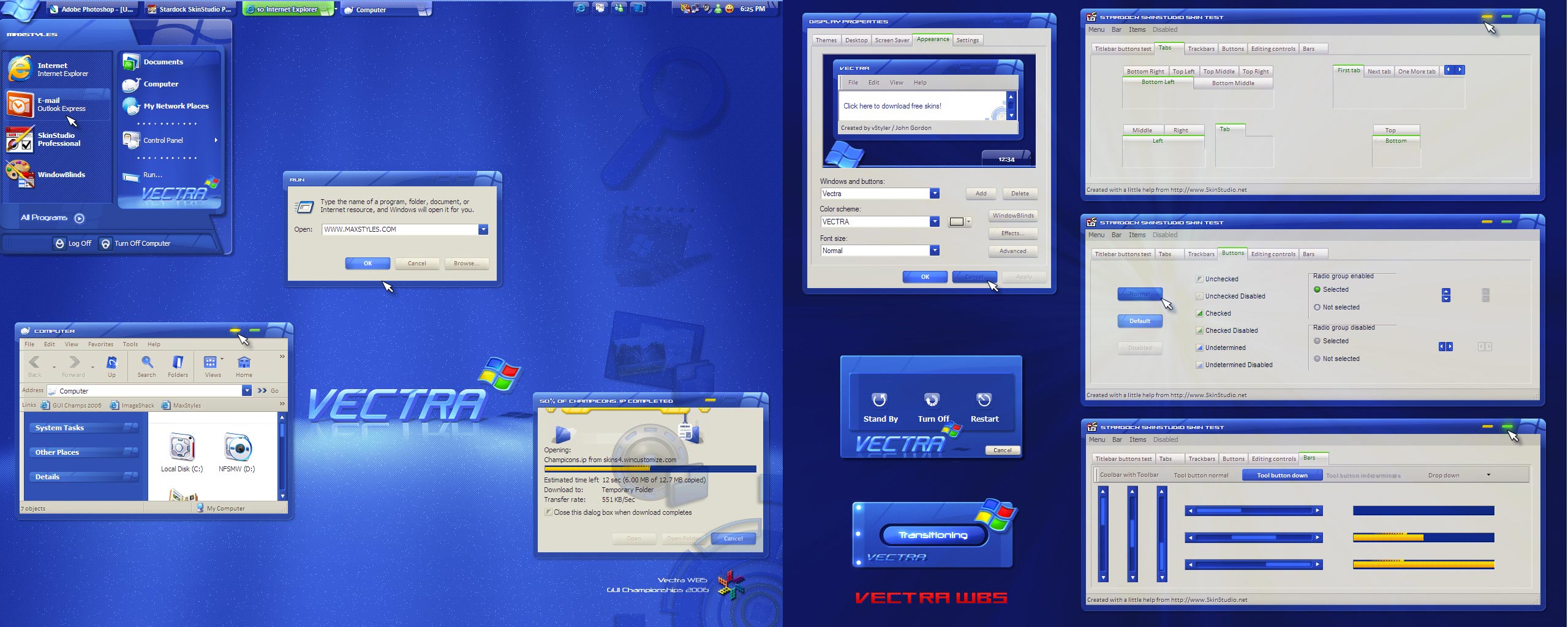Toggle Close this dialog box when download completes

click(x=548, y=512)
